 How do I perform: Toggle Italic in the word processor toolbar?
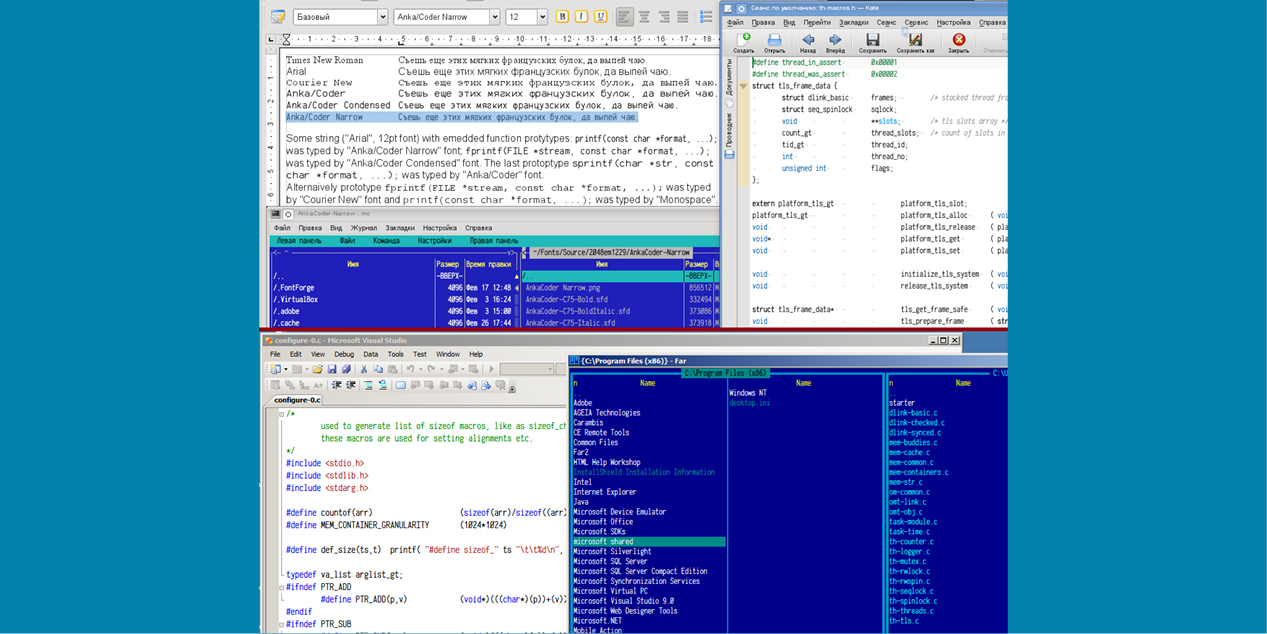(x=581, y=17)
